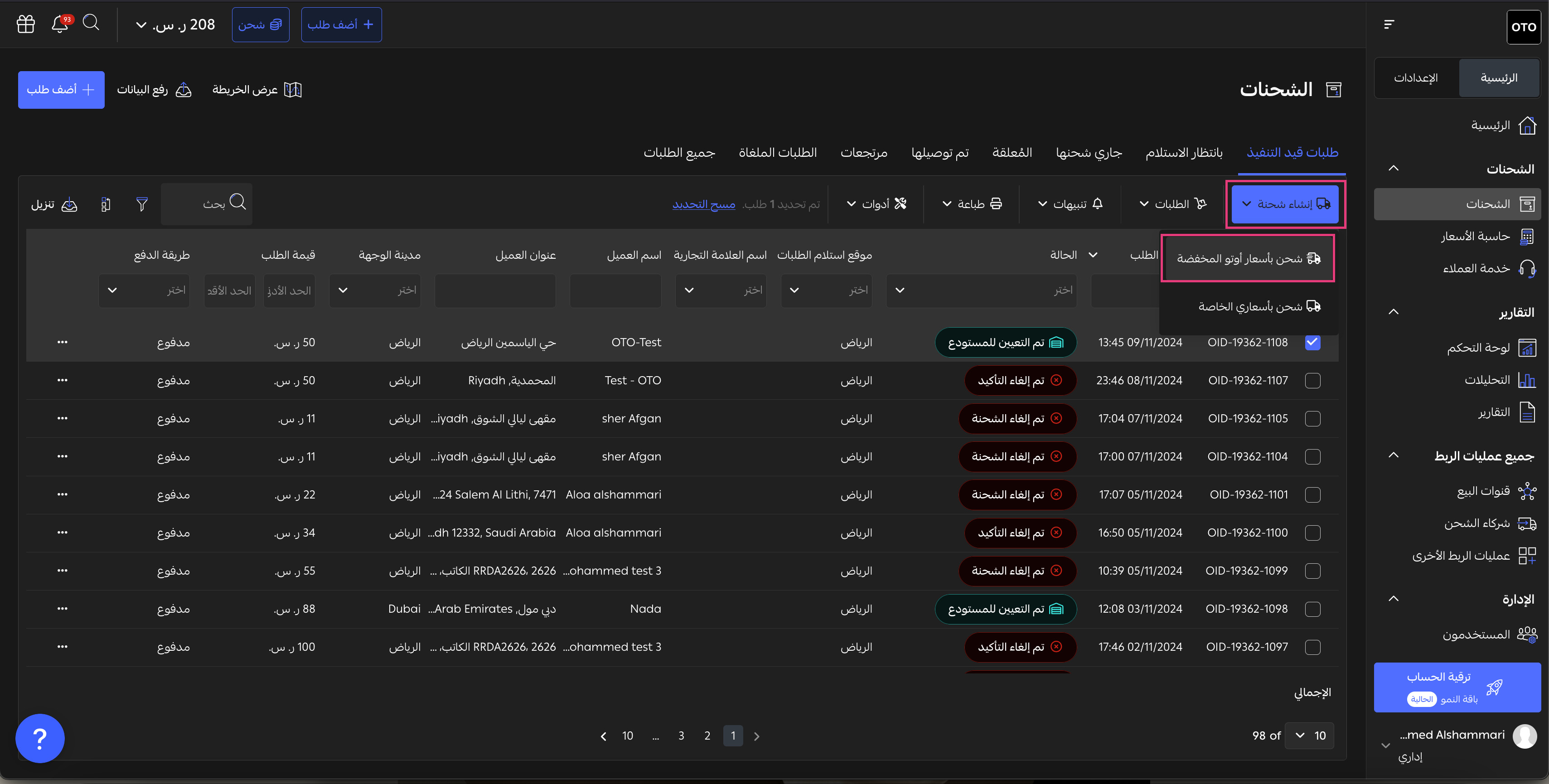The height and width of the screenshot is (784, 1549).
Task: Open column settings icon beside filter
Action: pos(106,204)
